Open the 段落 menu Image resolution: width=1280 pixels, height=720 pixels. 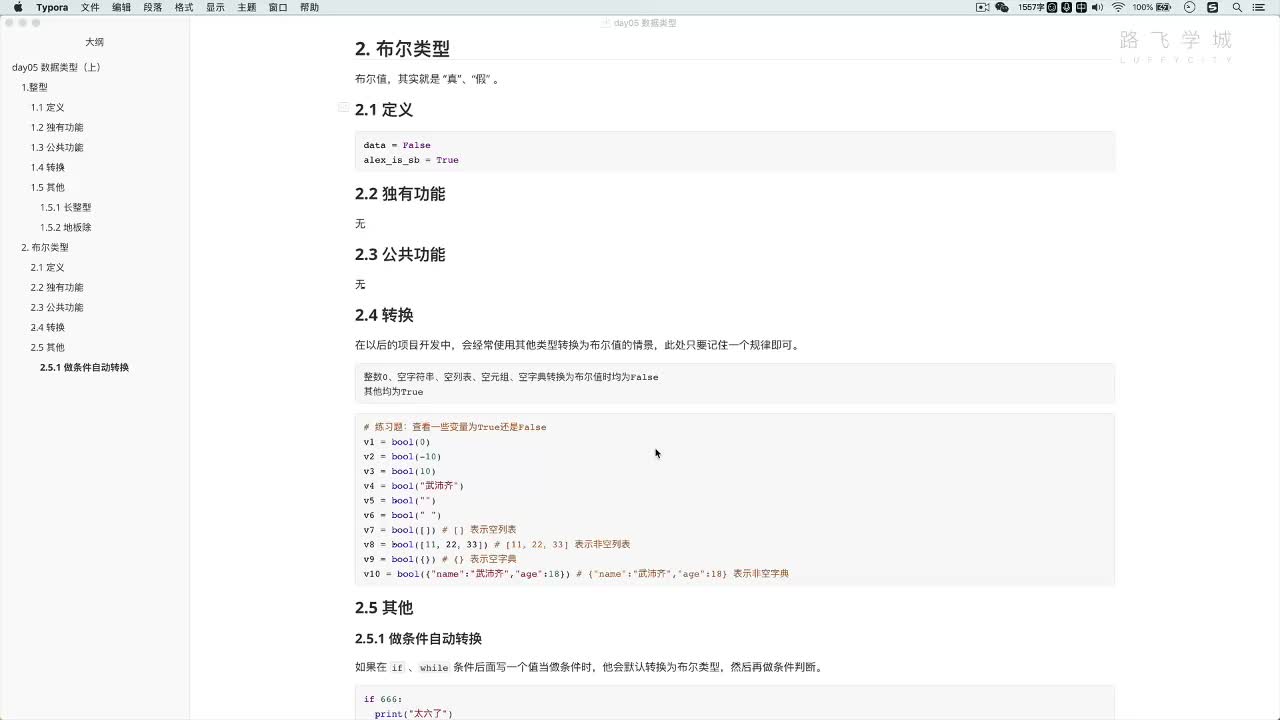click(153, 7)
